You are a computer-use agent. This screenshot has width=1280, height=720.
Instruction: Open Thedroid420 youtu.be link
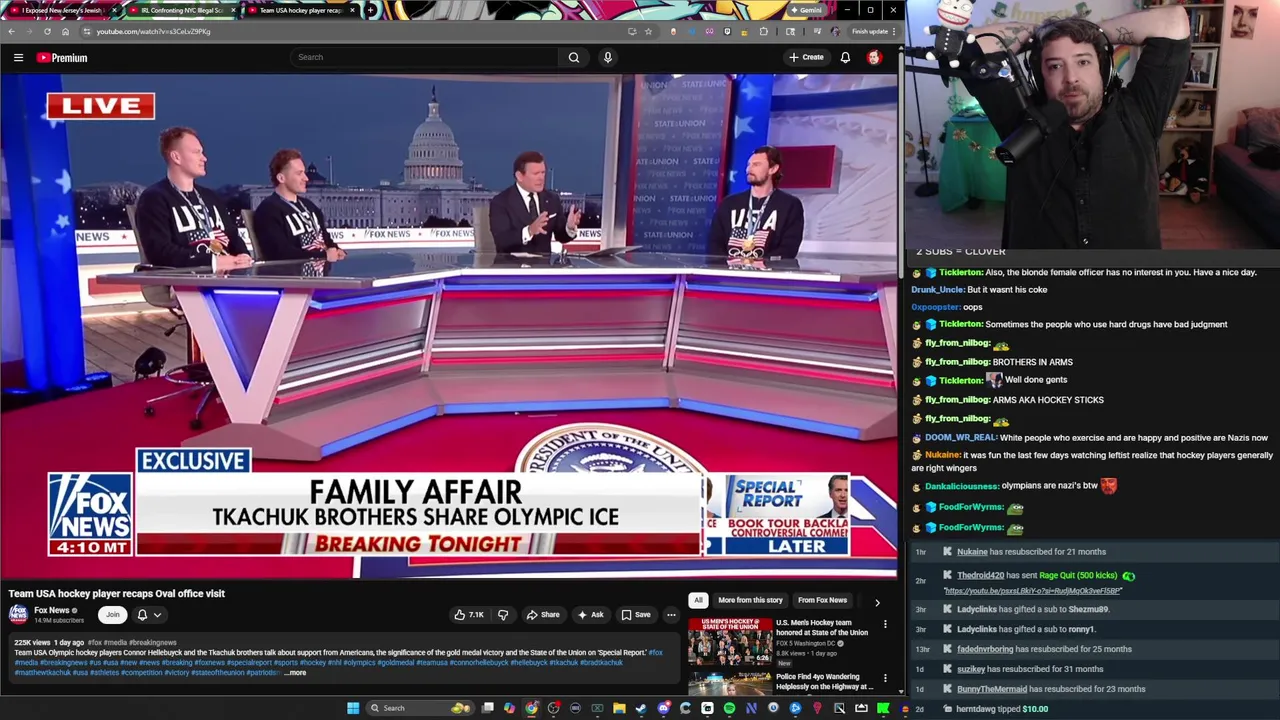(1033, 591)
